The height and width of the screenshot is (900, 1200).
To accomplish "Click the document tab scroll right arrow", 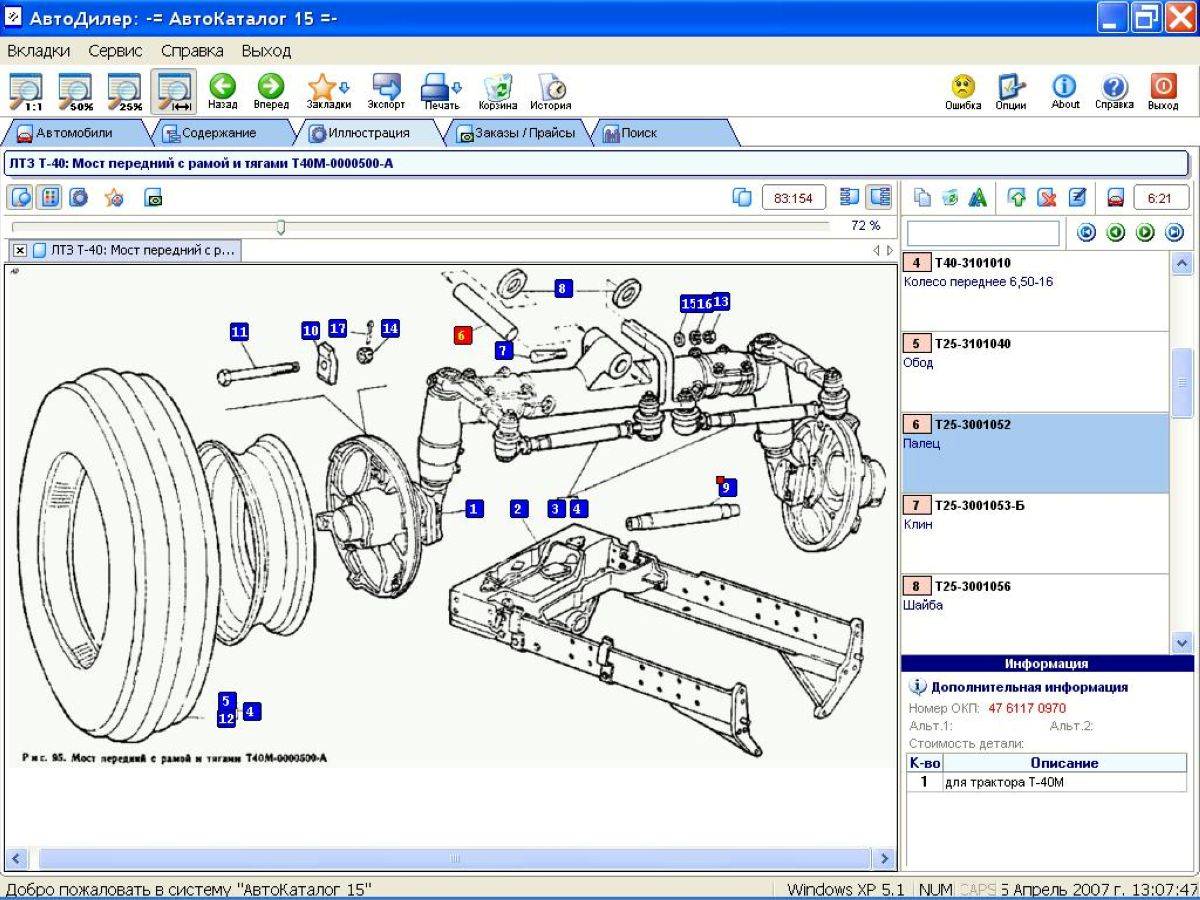I will click(889, 250).
